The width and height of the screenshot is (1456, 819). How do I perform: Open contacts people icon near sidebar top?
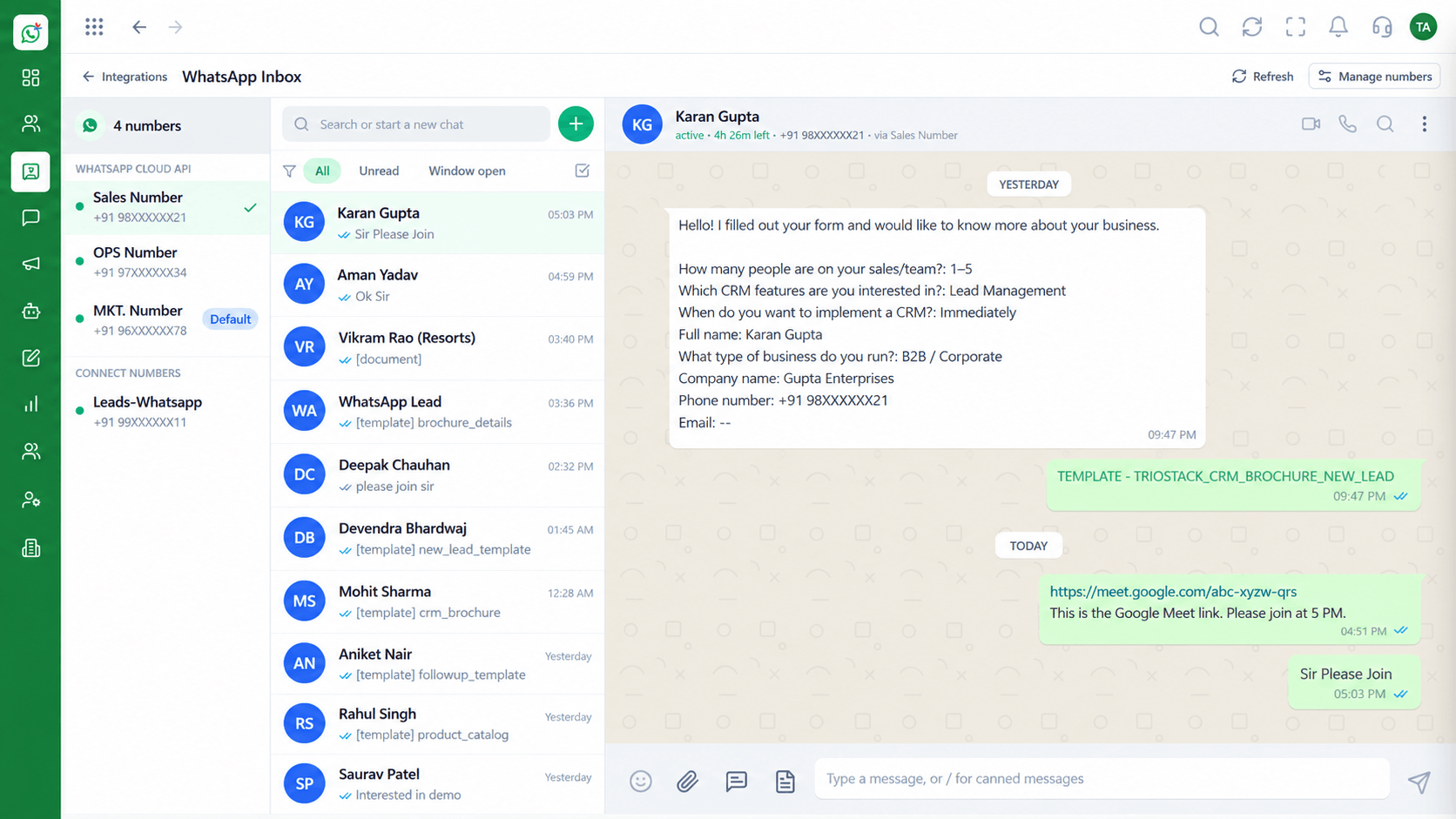tap(30, 124)
